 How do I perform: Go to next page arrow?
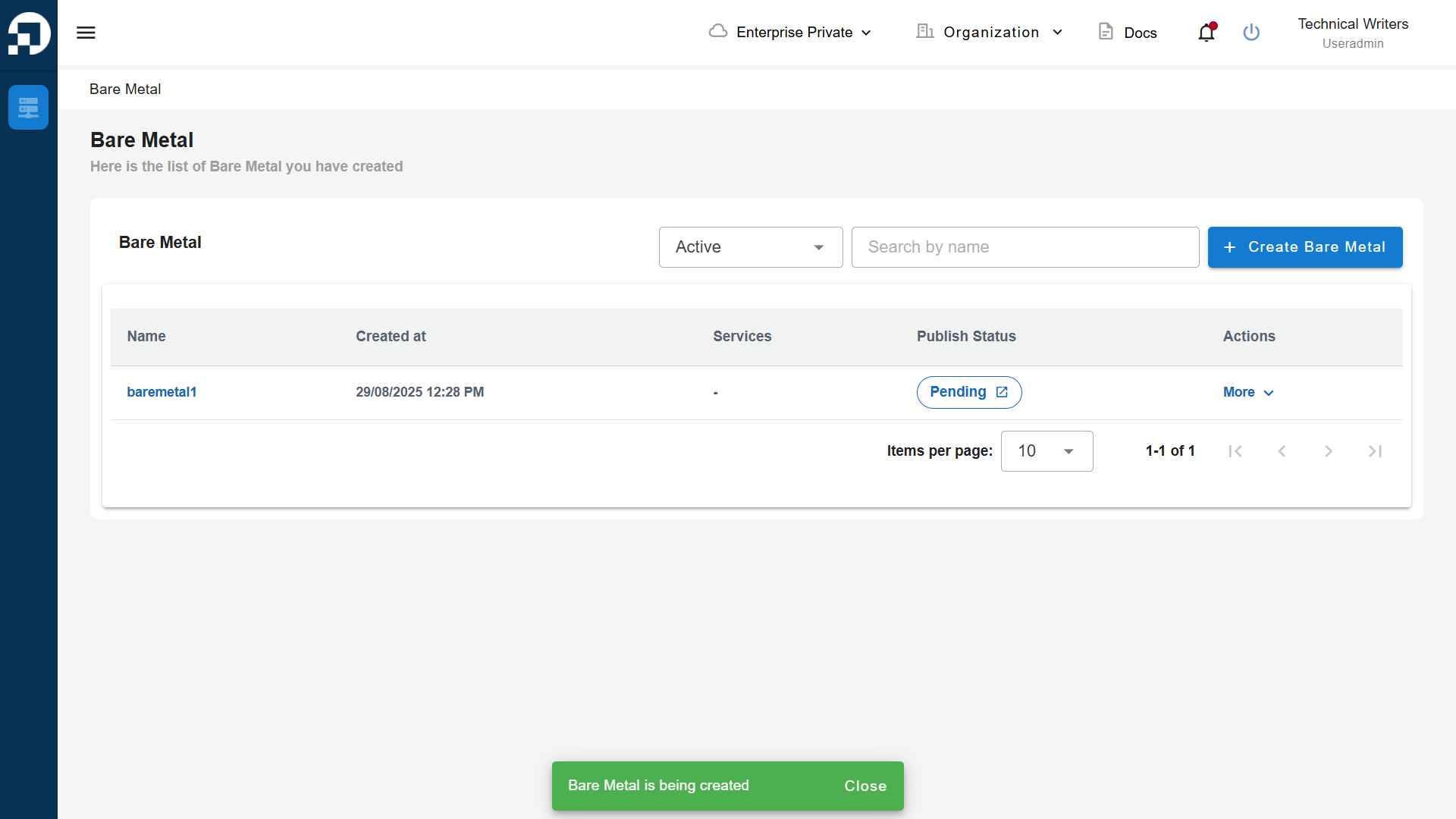coord(1329,451)
